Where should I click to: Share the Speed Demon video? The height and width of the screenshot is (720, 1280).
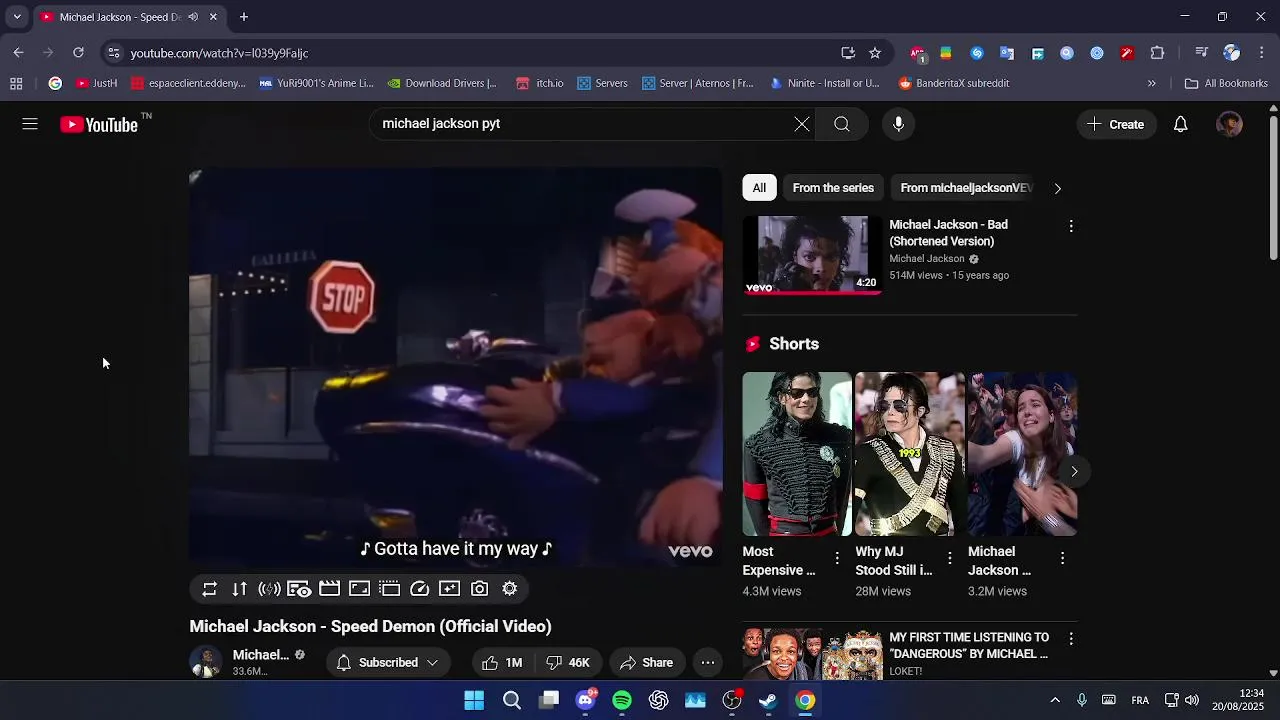[646, 663]
